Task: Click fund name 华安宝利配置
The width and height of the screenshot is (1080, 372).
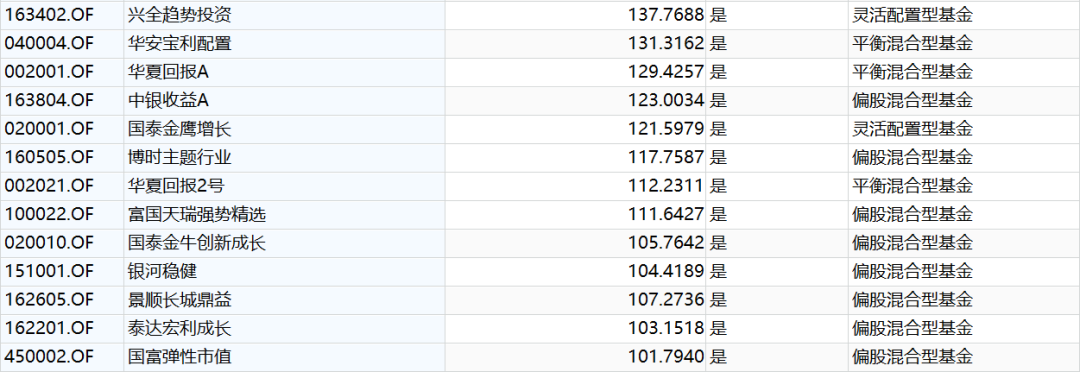Action: point(180,44)
